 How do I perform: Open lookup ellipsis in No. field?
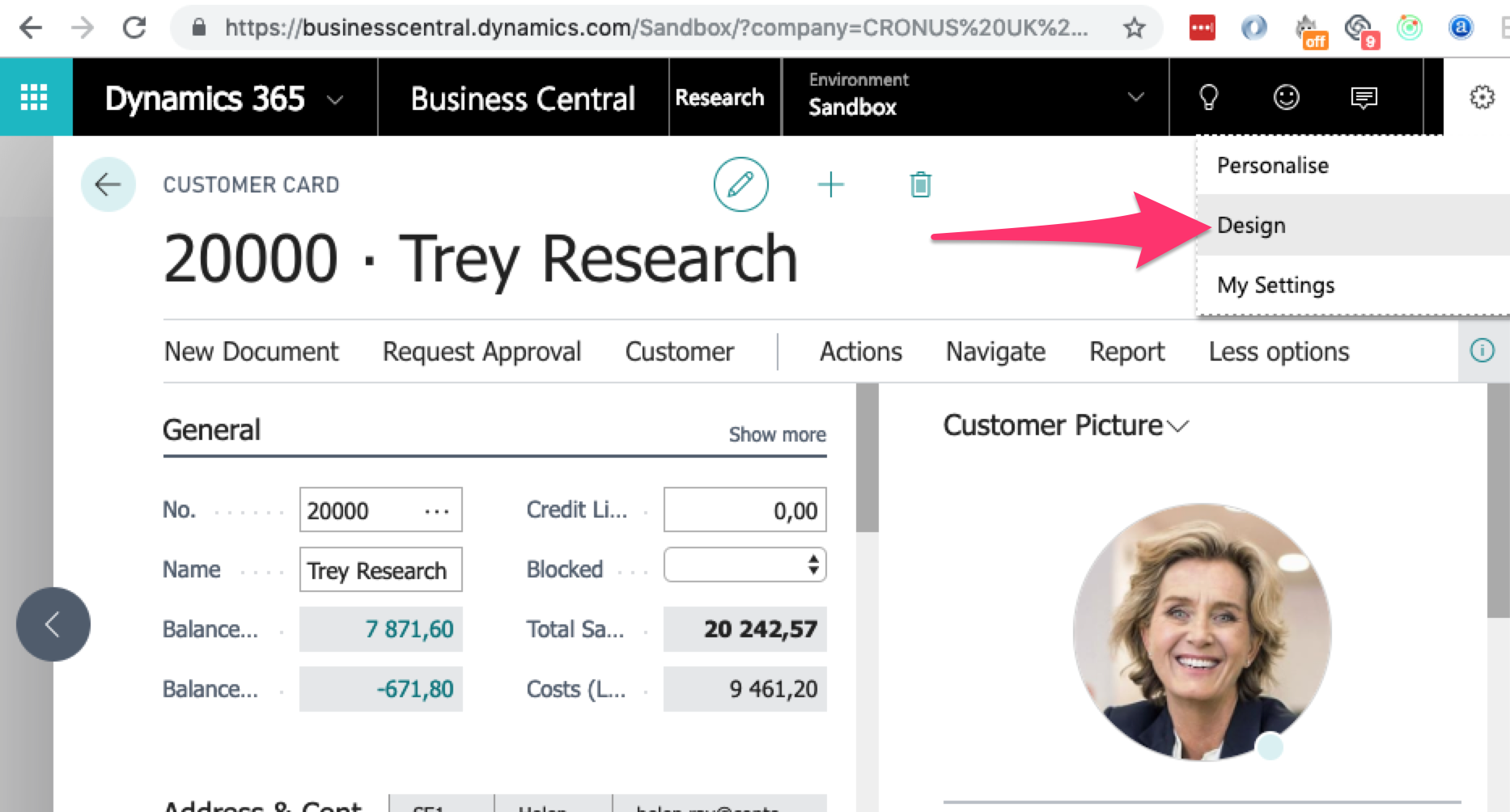[436, 511]
